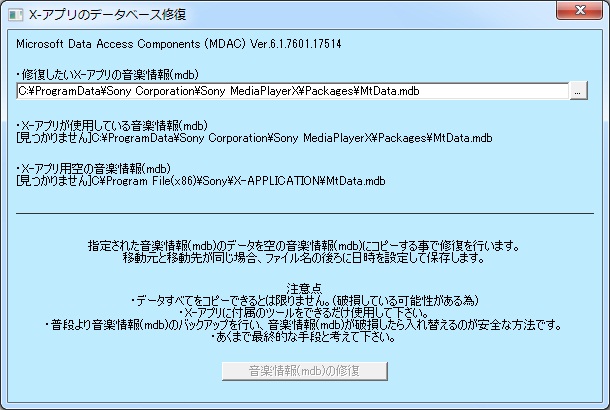Select the 修復したいX-アプリの音楽情報 label
The height and width of the screenshot is (410, 610).
(94, 75)
